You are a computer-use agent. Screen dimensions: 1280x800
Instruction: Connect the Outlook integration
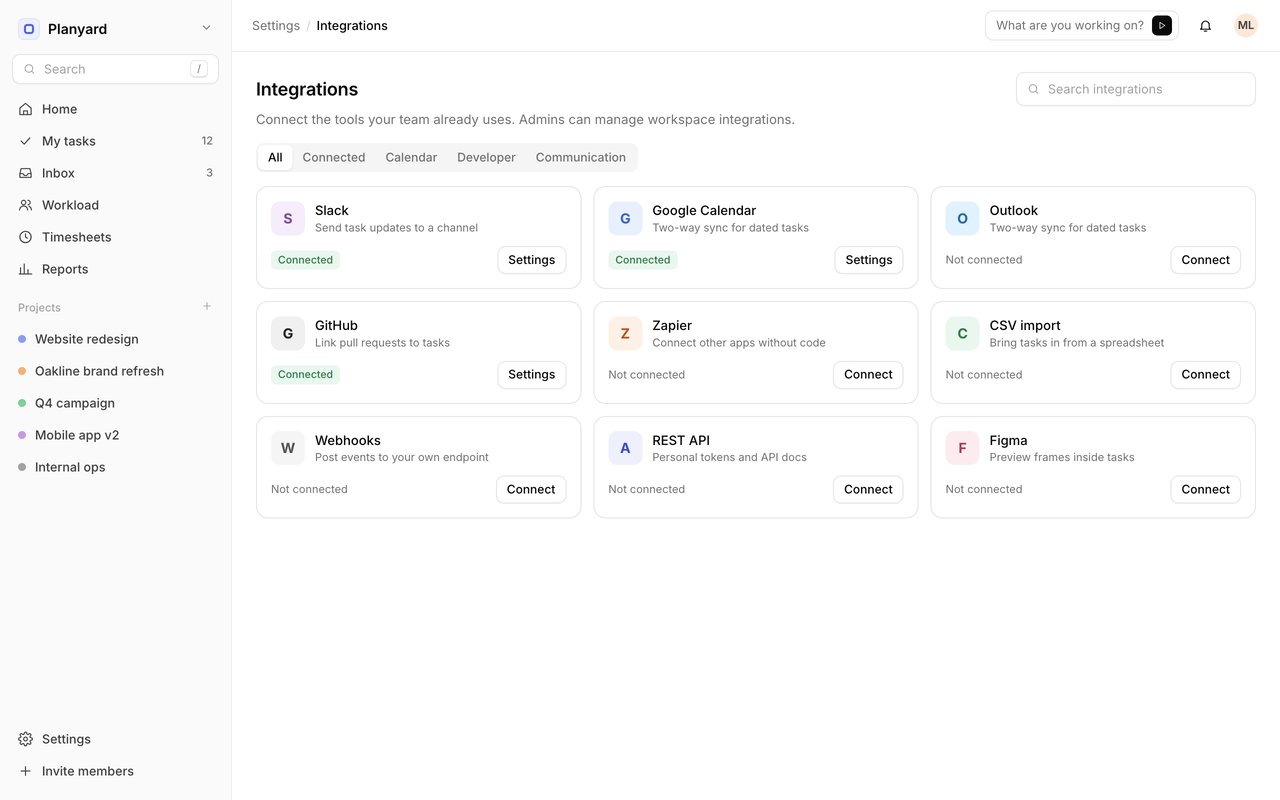tap(1206, 260)
